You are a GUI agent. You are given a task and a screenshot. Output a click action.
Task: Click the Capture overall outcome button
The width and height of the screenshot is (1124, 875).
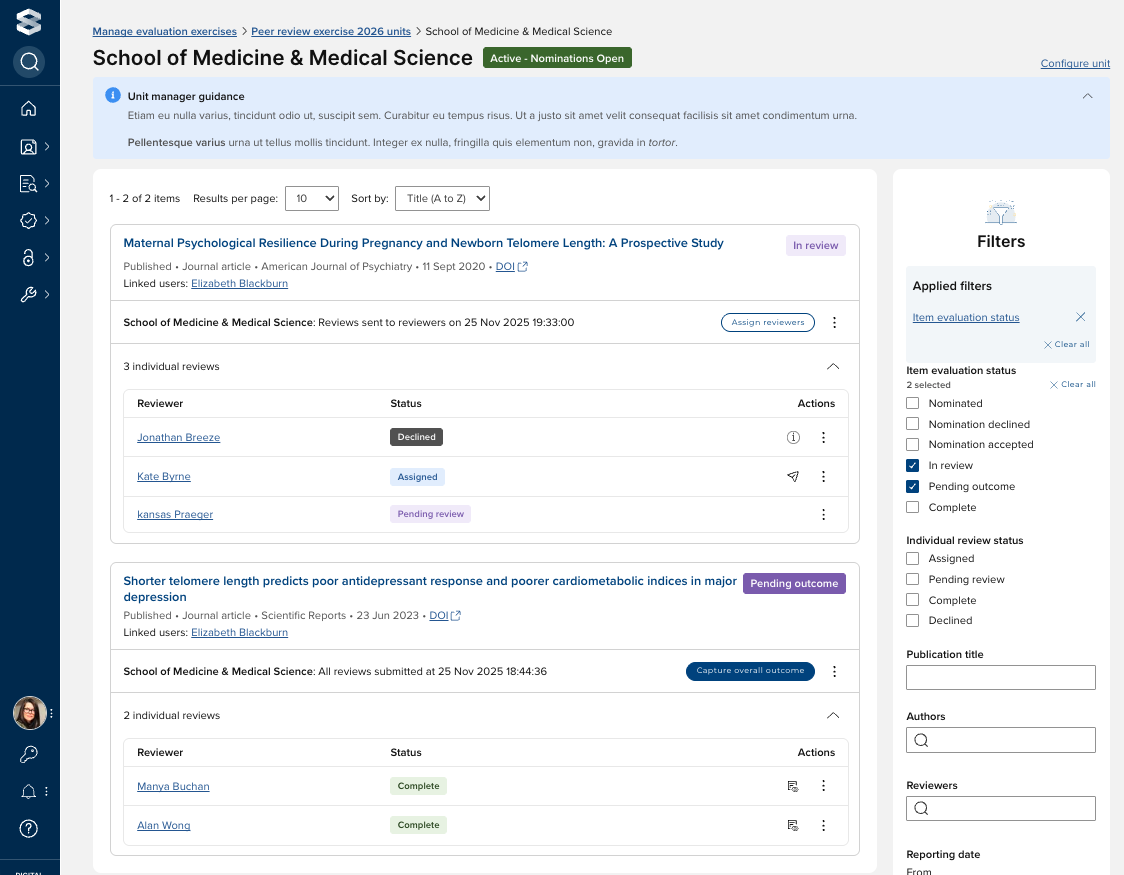(750, 671)
